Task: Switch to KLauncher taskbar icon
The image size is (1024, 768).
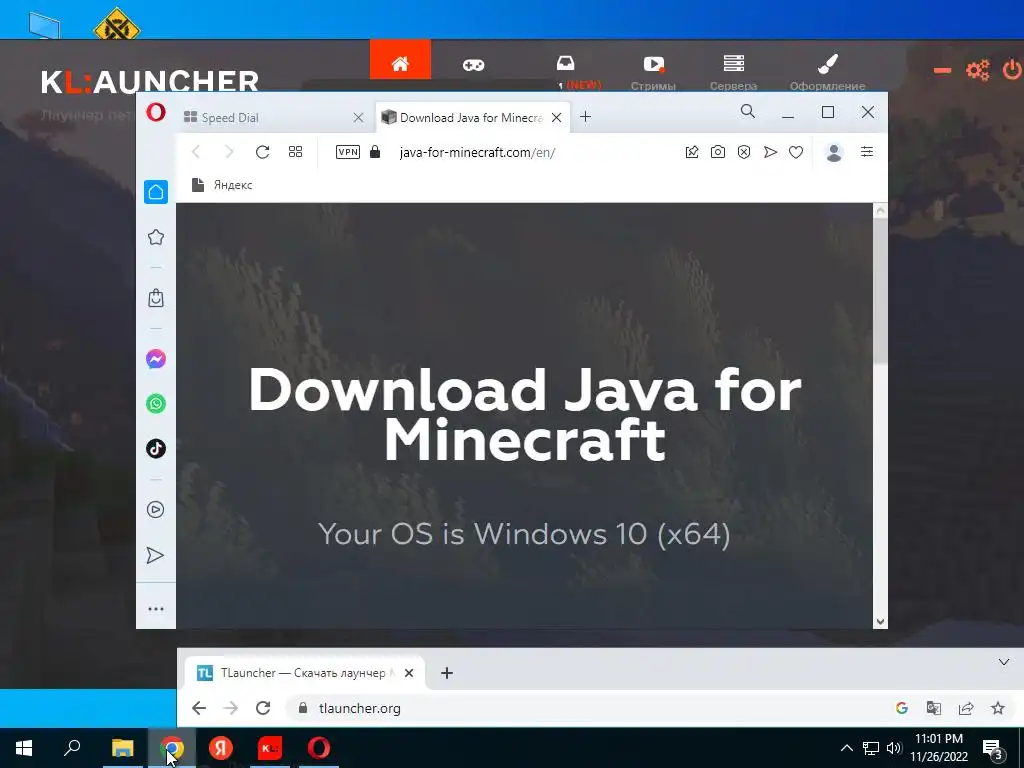Action: click(270, 748)
